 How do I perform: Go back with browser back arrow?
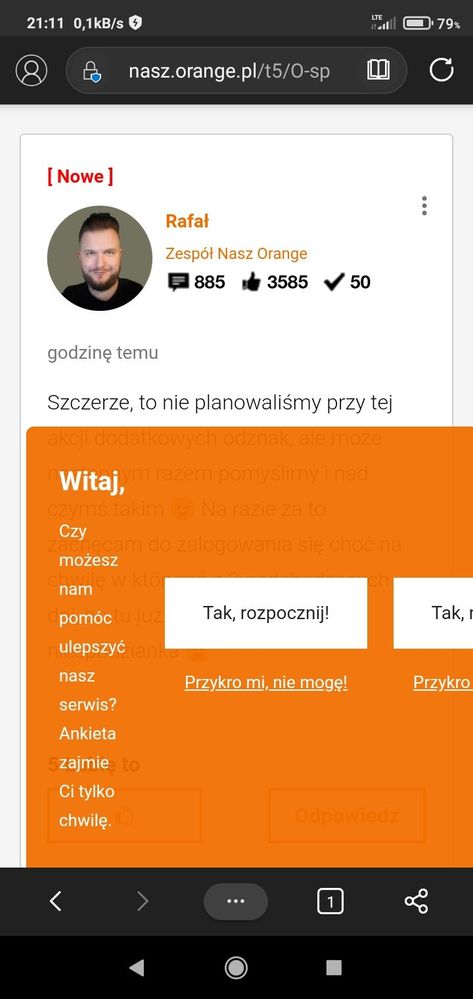pos(55,901)
